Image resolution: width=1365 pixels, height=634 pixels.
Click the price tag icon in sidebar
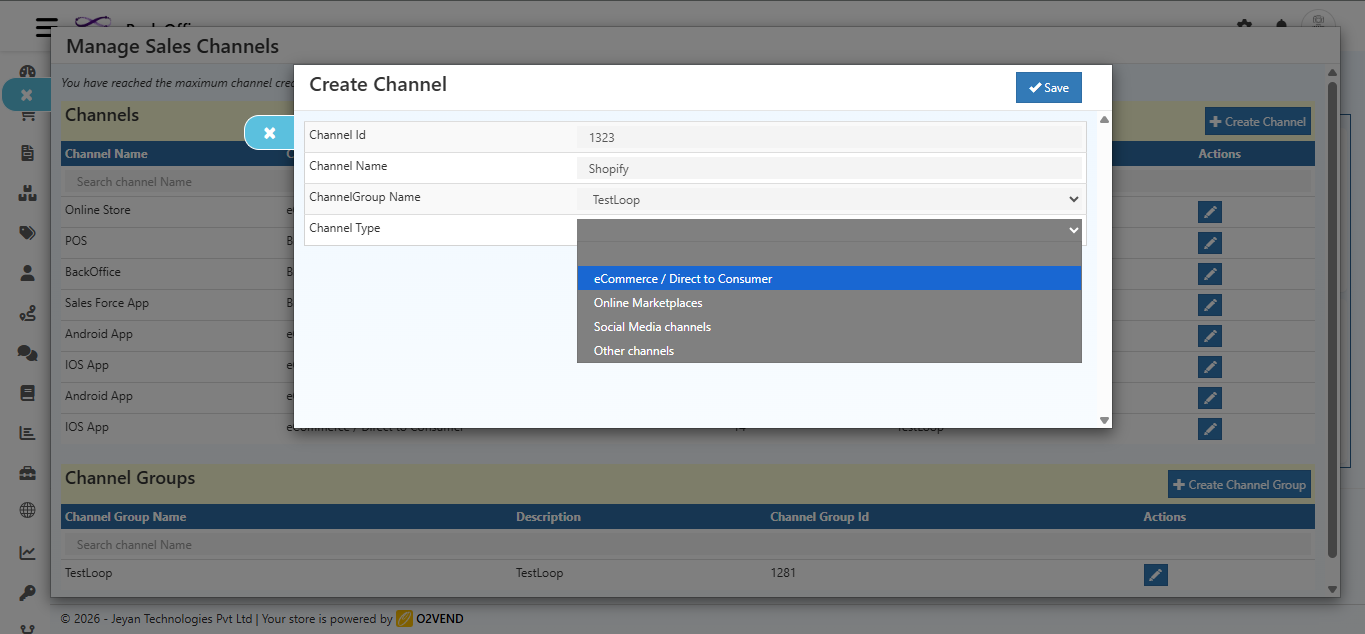pyautogui.click(x=27, y=232)
